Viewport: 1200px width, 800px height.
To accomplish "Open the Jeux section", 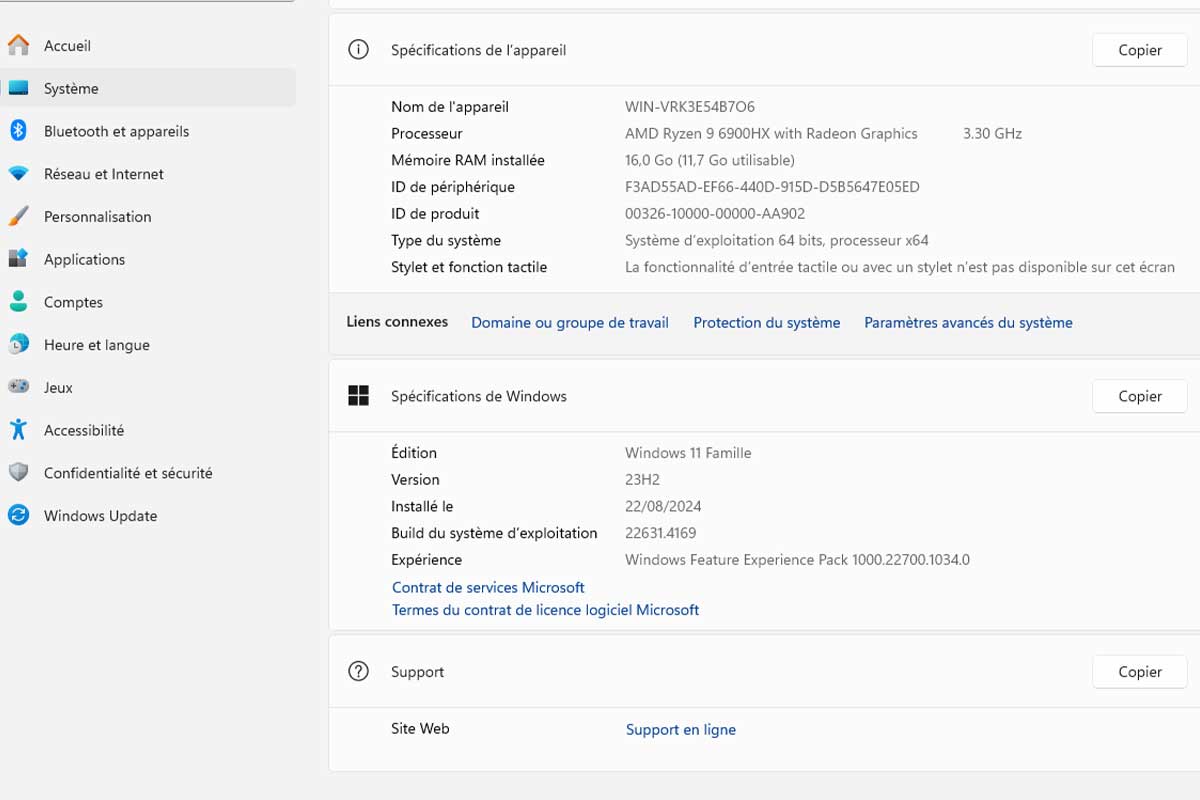I will 148,387.
